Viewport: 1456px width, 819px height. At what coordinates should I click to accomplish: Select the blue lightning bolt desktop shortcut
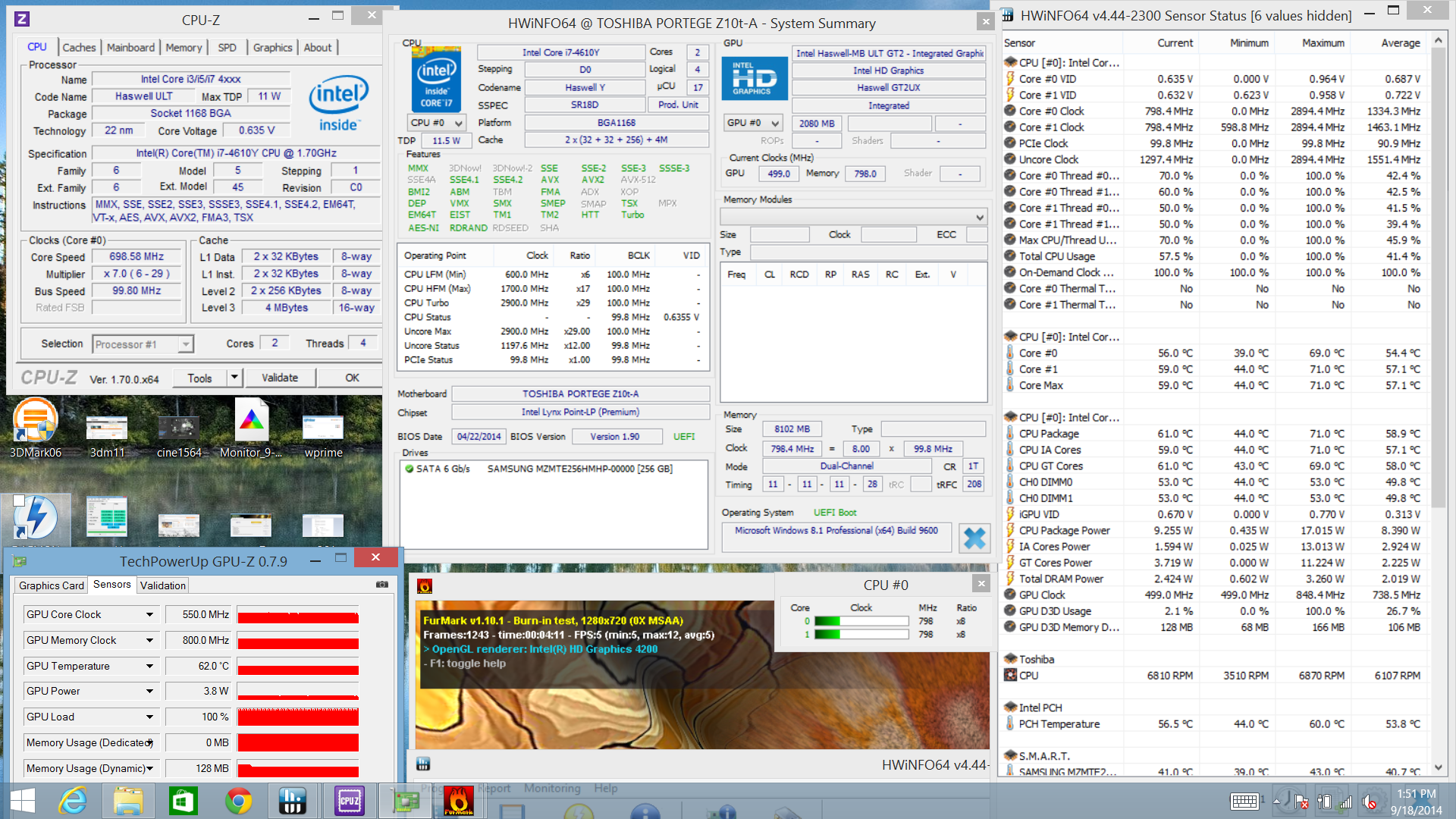pyautogui.click(x=36, y=519)
